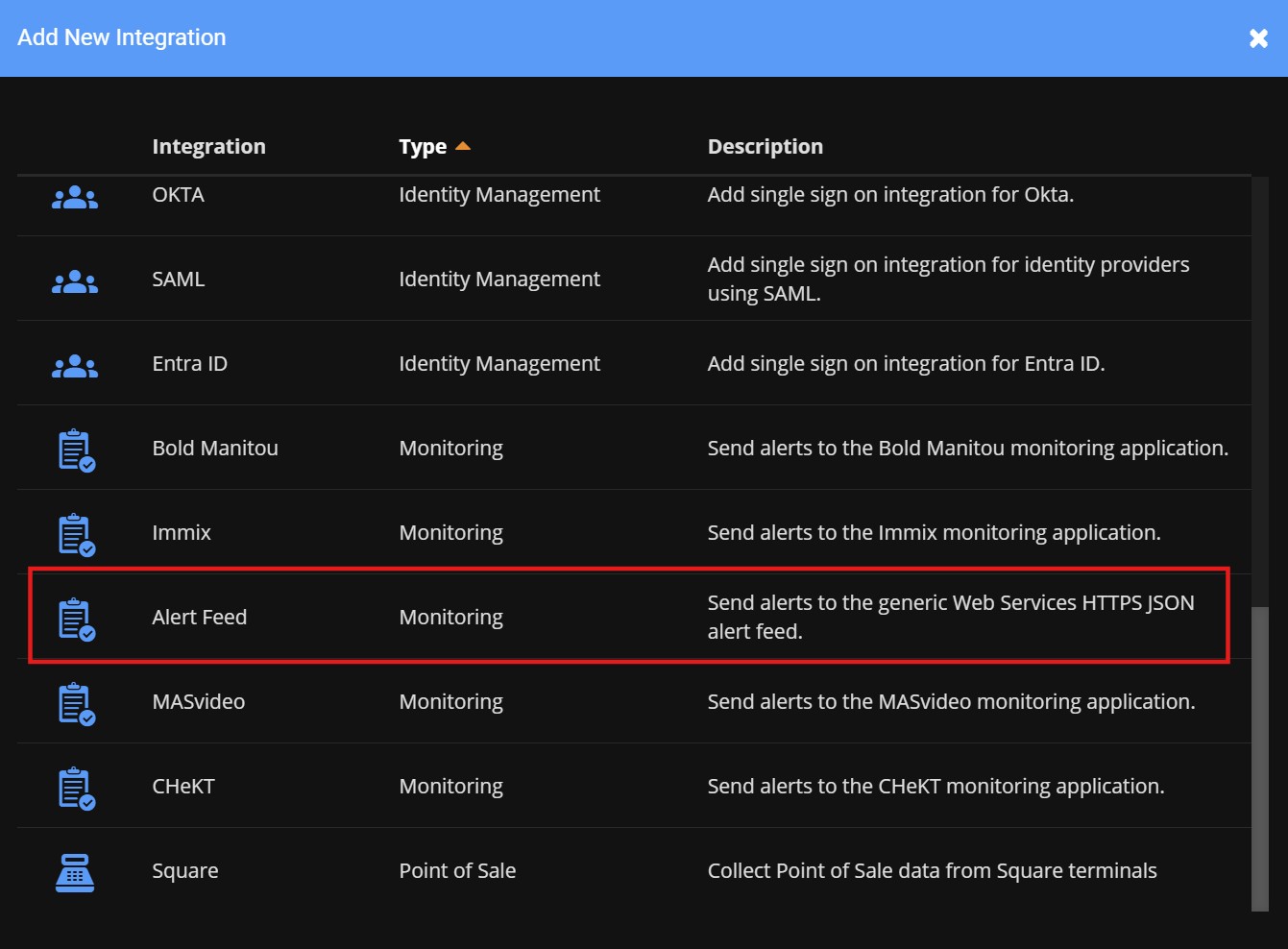Select the SAML integration name
This screenshot has height=949, width=1288.
click(x=179, y=279)
